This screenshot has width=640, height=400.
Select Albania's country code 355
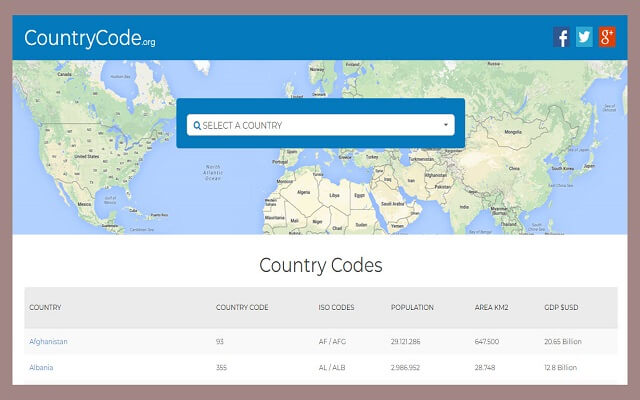[x=221, y=367]
